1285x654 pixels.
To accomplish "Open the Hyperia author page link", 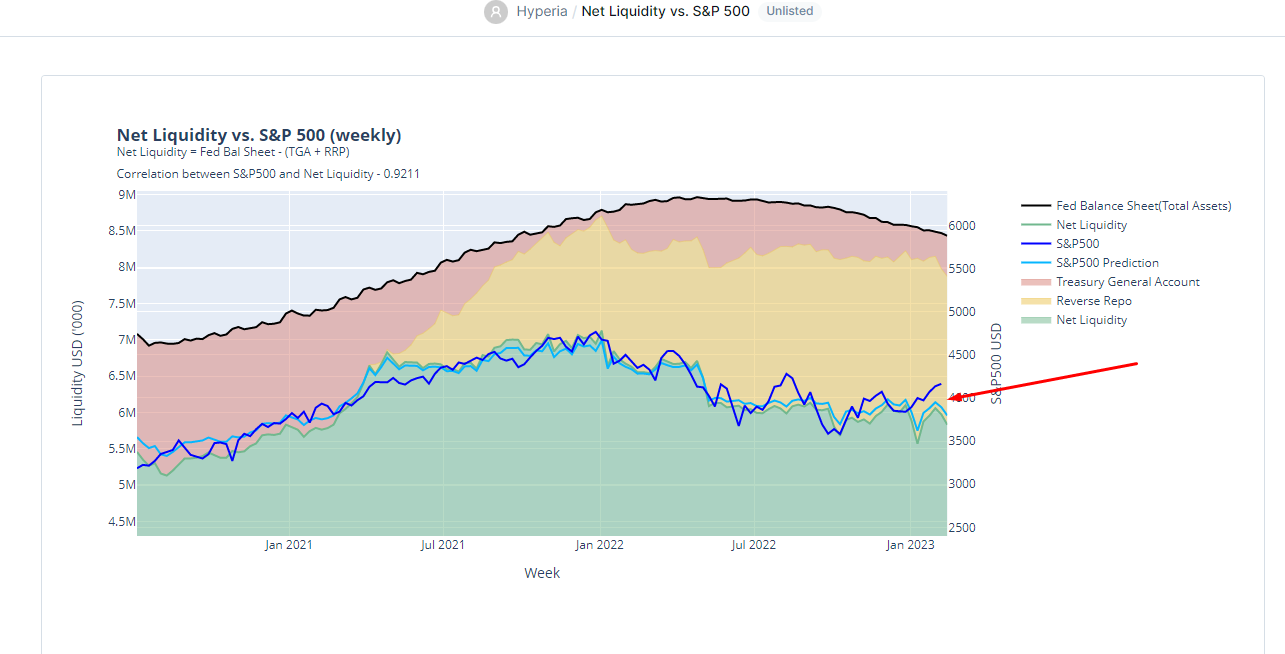I will 540,11.
